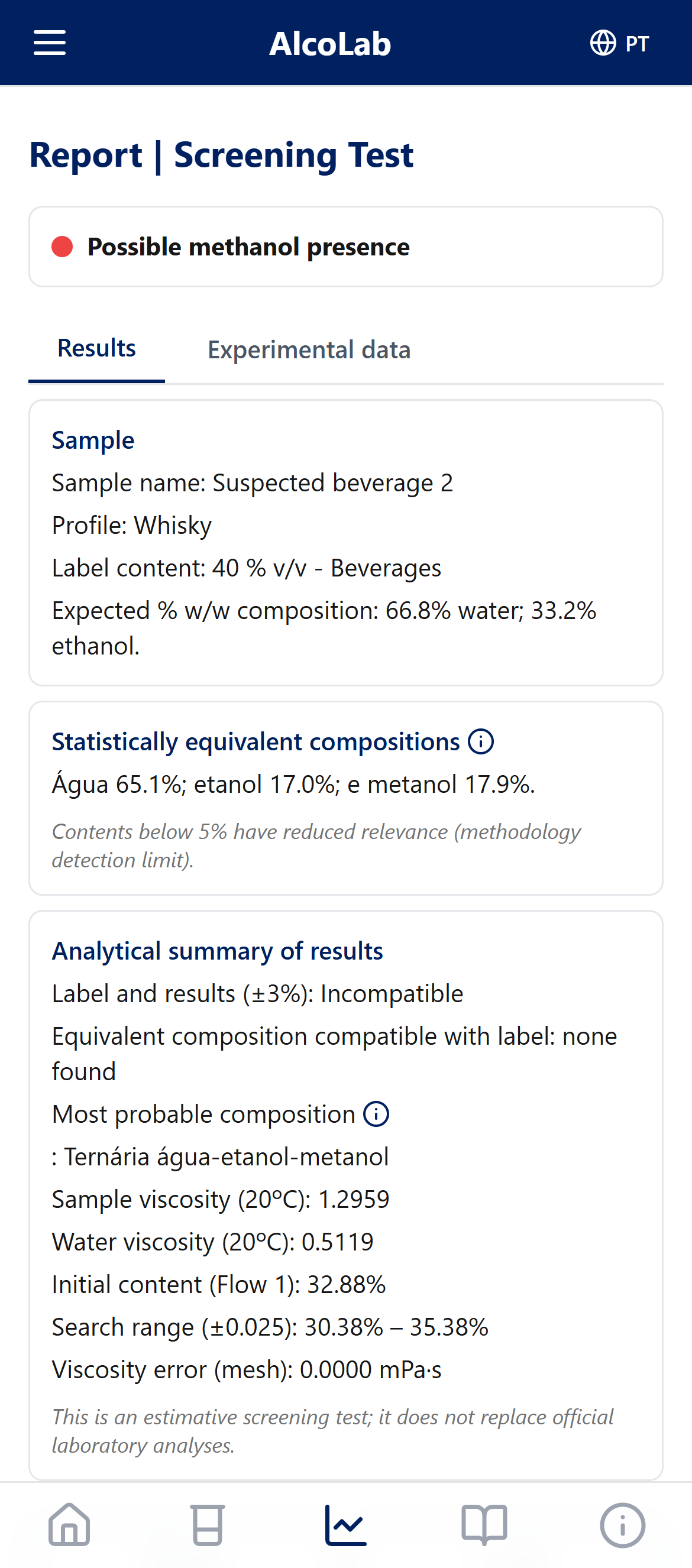
Task: Tap the info icon beside Statistically equivalent compositions
Action: click(x=480, y=742)
